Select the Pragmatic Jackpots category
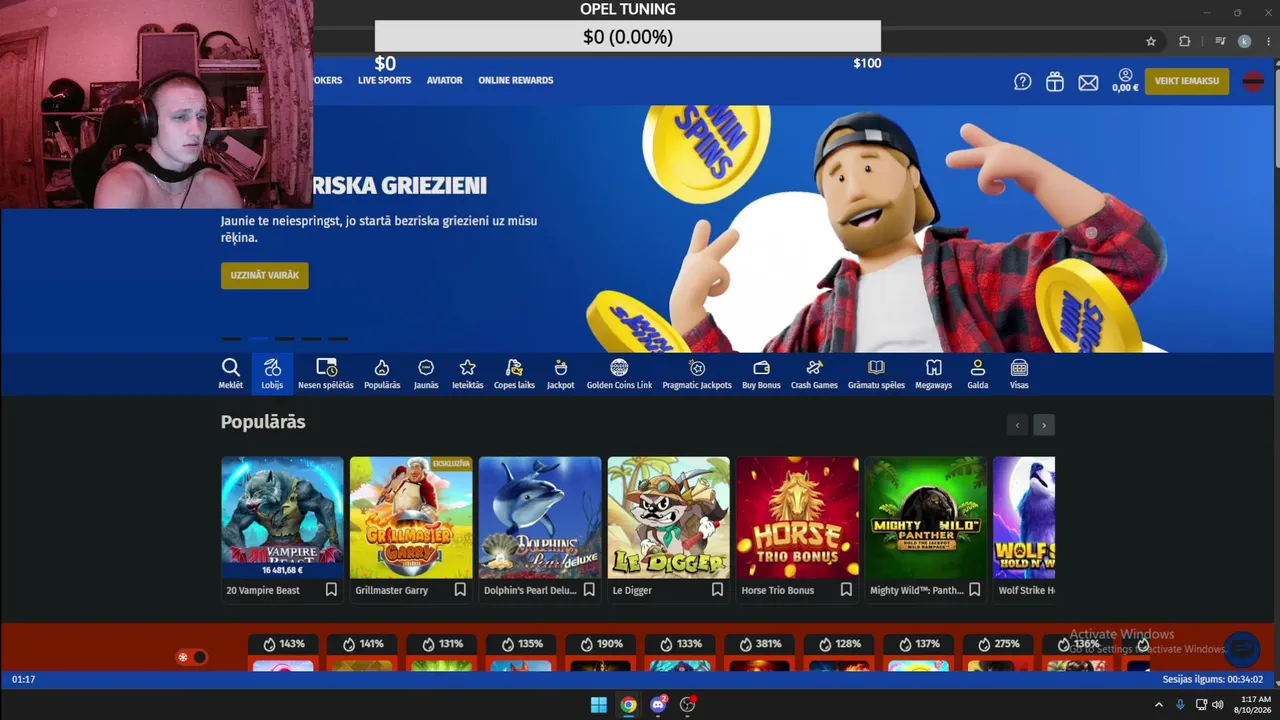The image size is (1280, 720). tap(697, 373)
